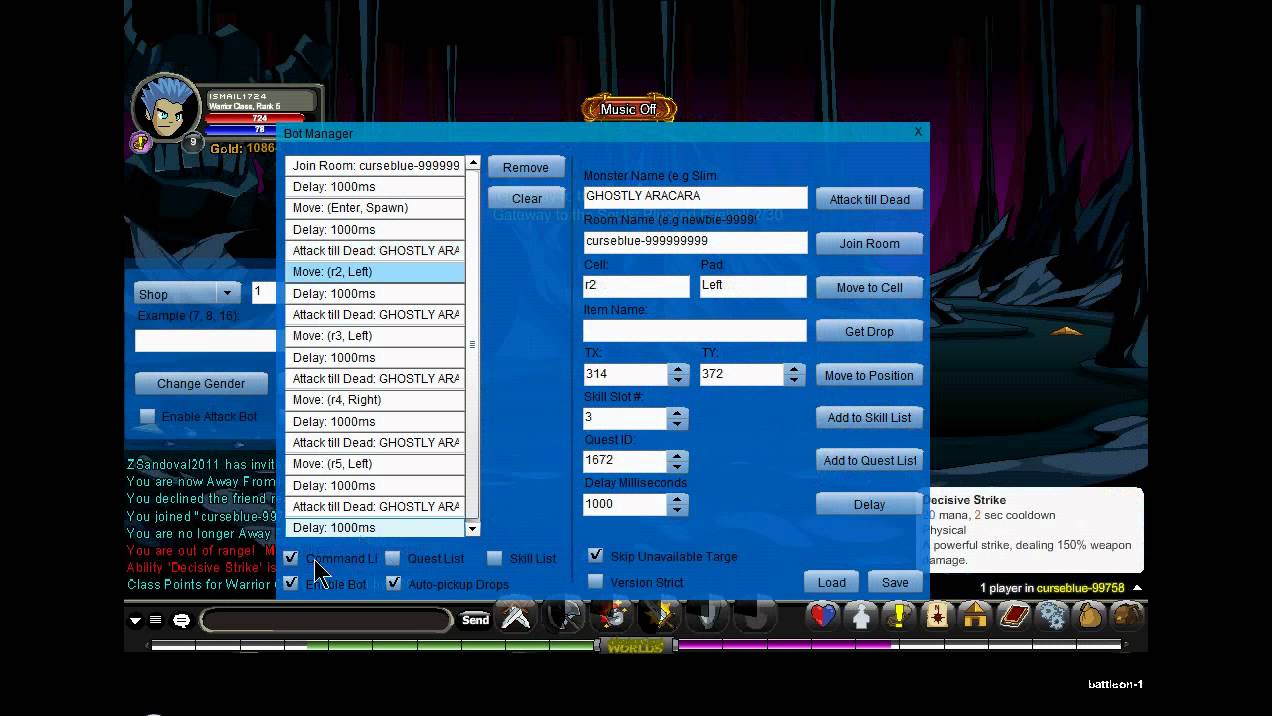The height and width of the screenshot is (716, 1272).
Task: Open the red book of lore icon
Action: 1013,617
